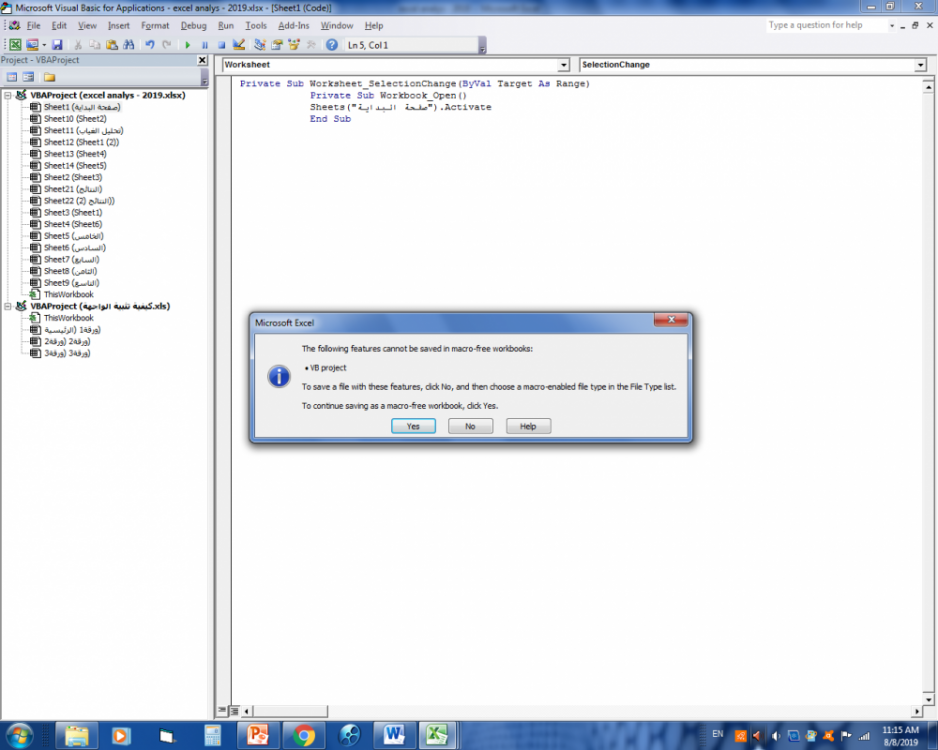Image resolution: width=938 pixels, height=750 pixels.
Task: Click the Toggle Folders icon in Project pane
Action: tap(49, 77)
